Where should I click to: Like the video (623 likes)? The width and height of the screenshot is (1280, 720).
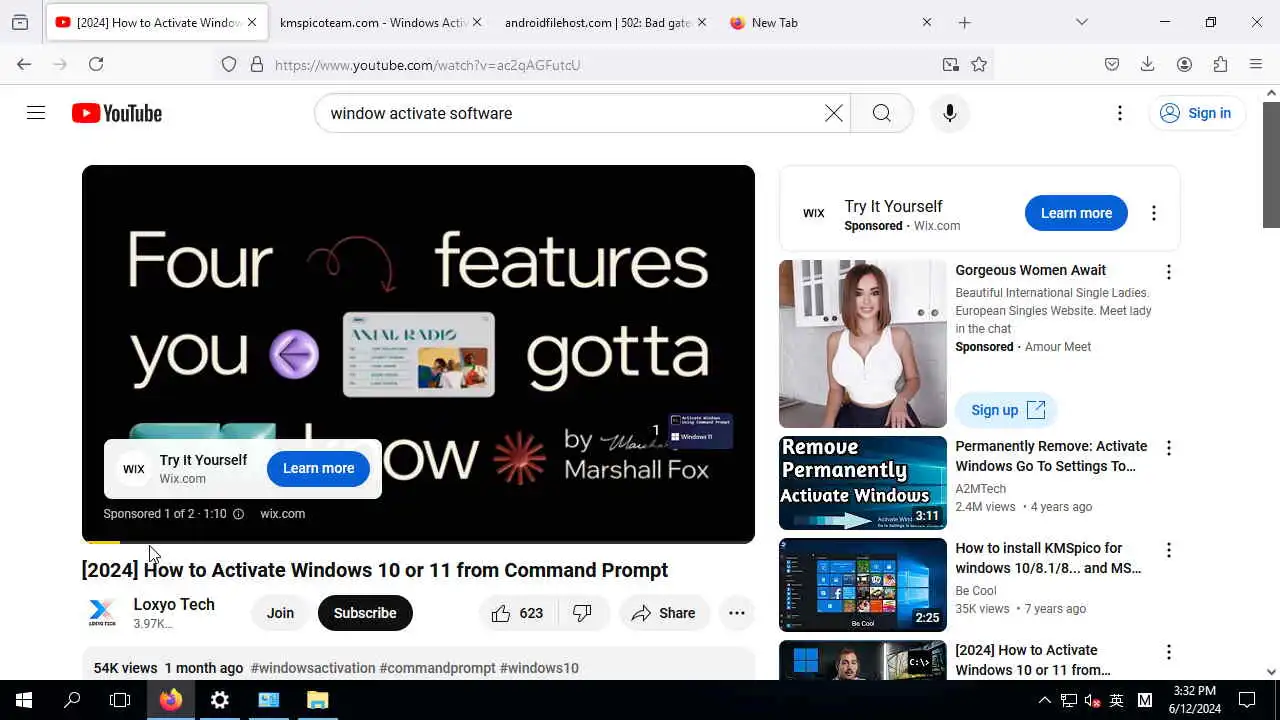point(516,613)
